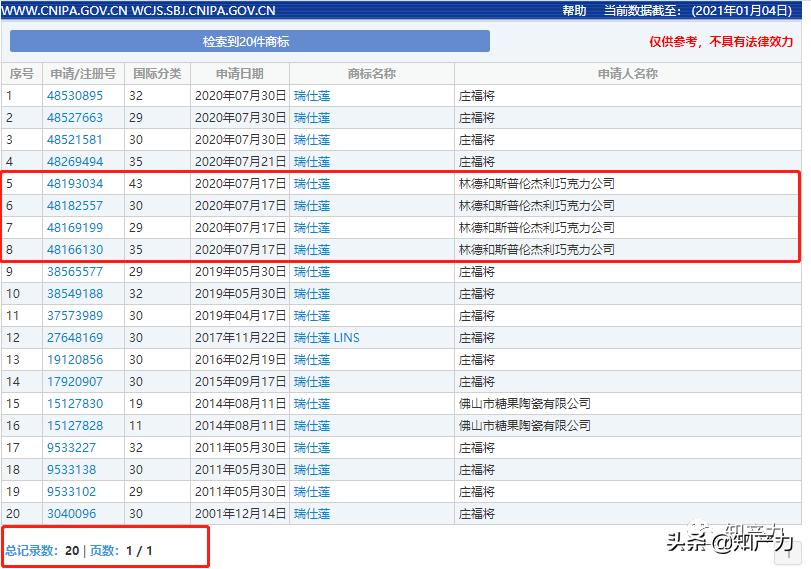Image resolution: width=811 pixels, height=569 pixels.
Task: Open registration number 48169199
Action: [75, 228]
